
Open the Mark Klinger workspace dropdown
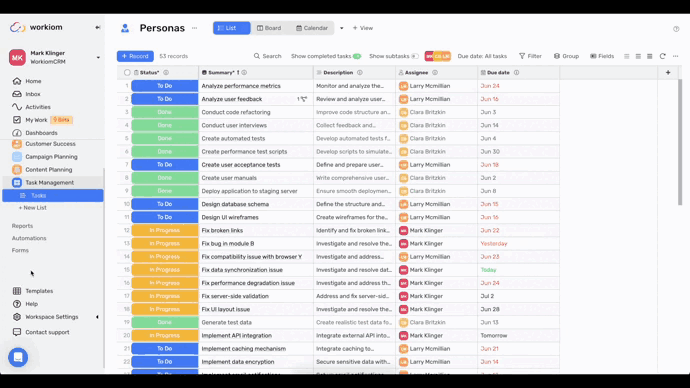tap(98, 58)
